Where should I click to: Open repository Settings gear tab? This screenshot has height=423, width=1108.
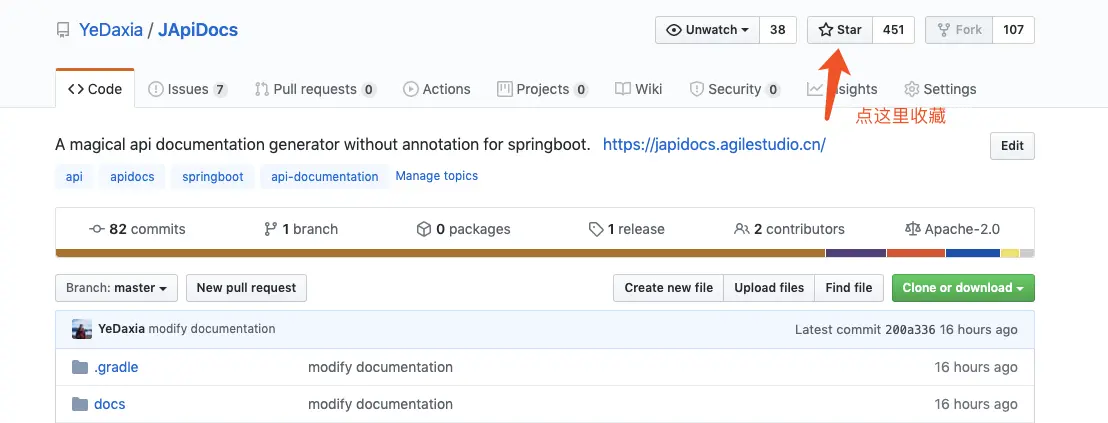click(940, 89)
